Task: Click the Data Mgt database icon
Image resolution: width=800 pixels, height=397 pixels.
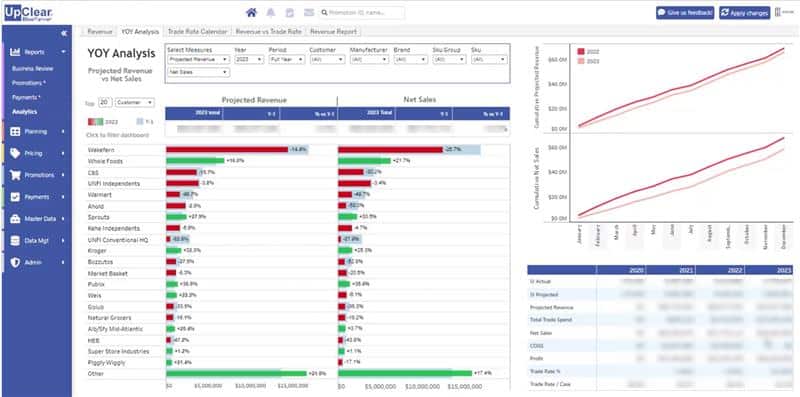Action: pos(15,240)
